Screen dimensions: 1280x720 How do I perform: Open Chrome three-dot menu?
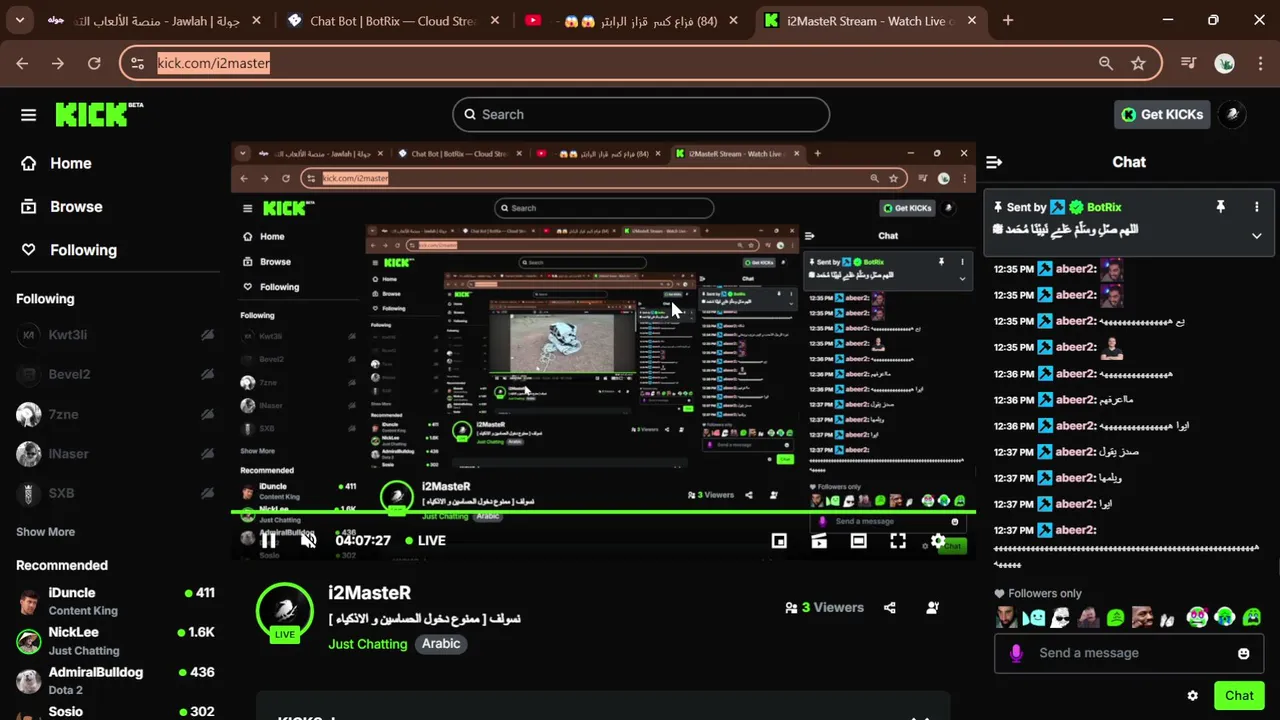click(1260, 63)
